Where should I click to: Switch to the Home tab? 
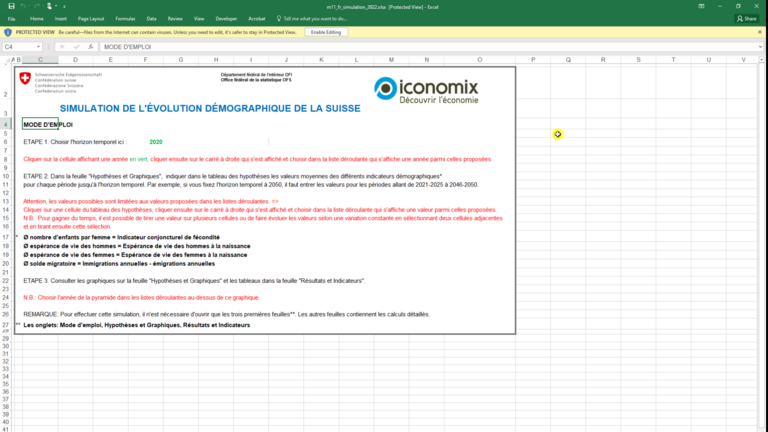click(37, 19)
